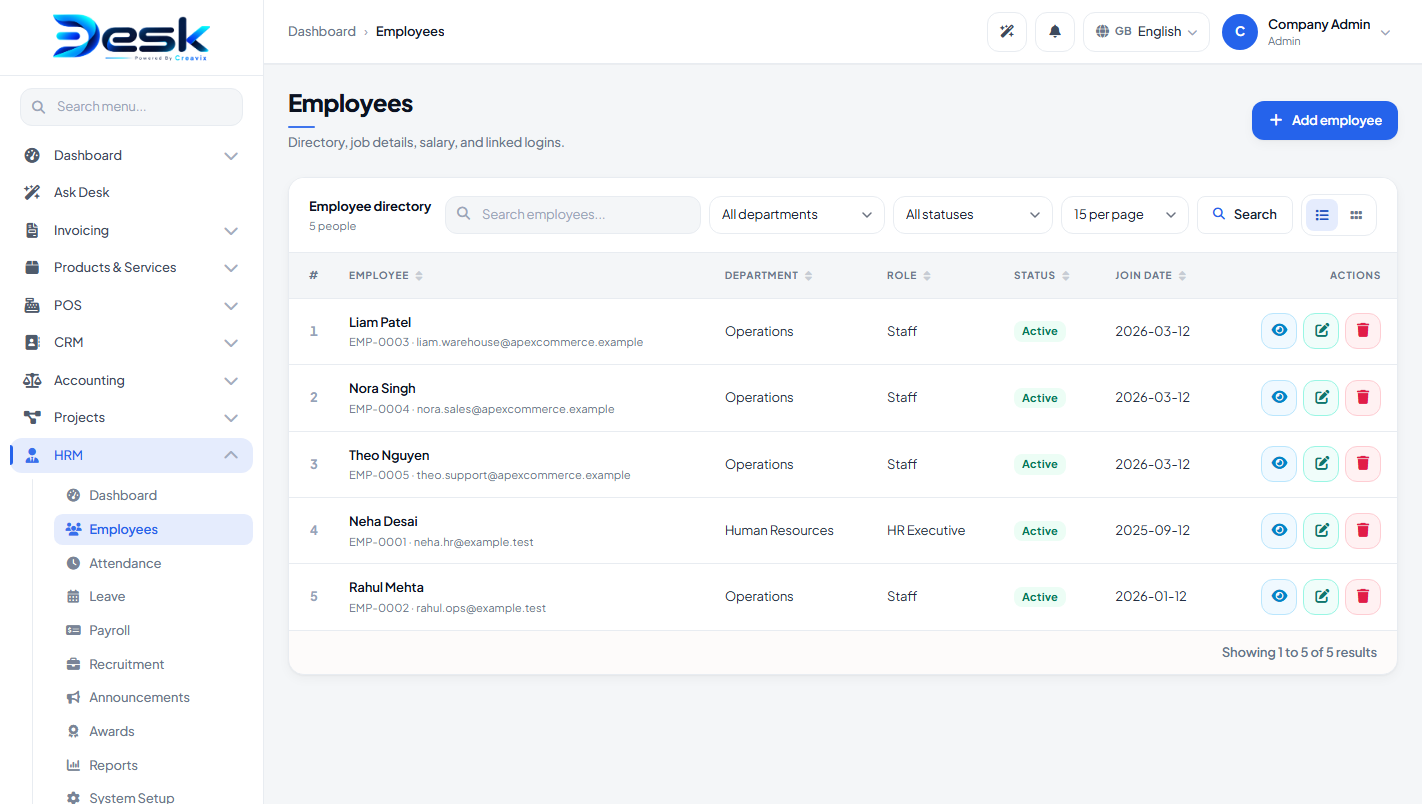Switch to list view layout
This screenshot has width=1422, height=804.
pos(1322,215)
